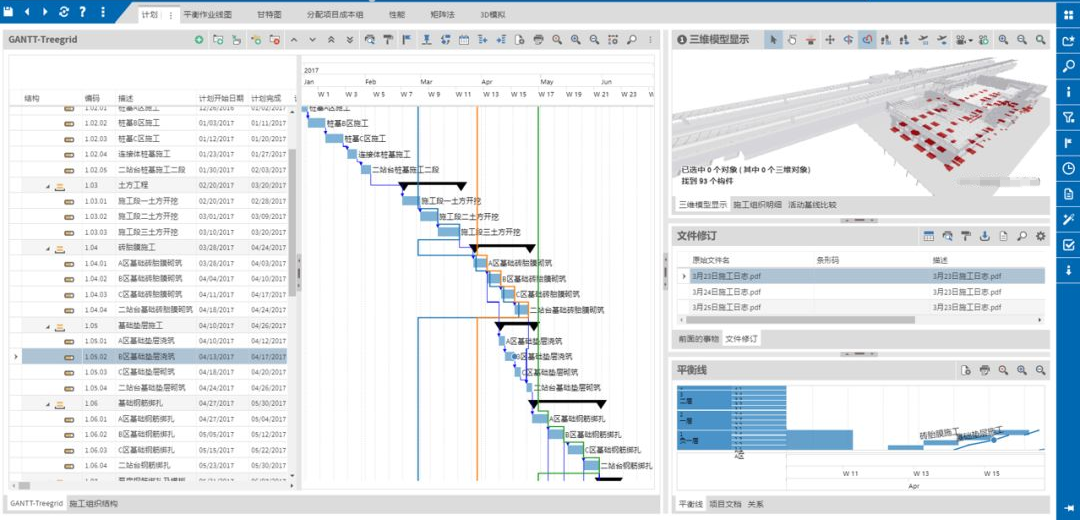Click the apps grid icon atop right sidebar
Viewport: 1080px width, 520px height.
pos(1068,15)
